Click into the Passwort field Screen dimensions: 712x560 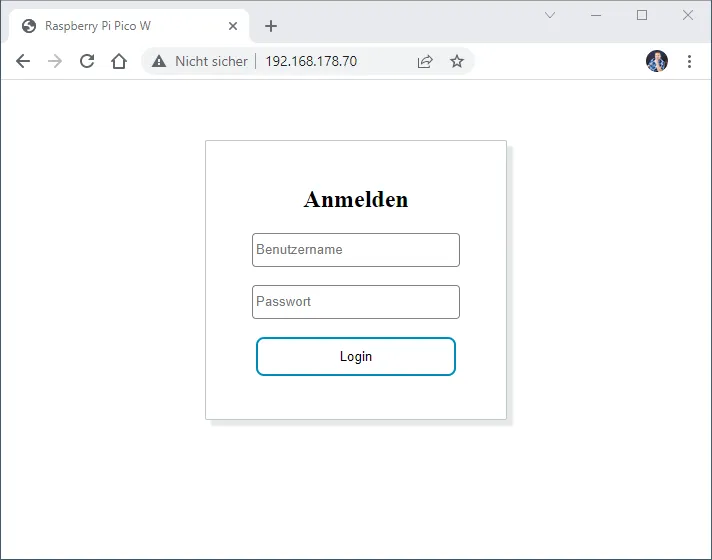pyautogui.click(x=356, y=302)
